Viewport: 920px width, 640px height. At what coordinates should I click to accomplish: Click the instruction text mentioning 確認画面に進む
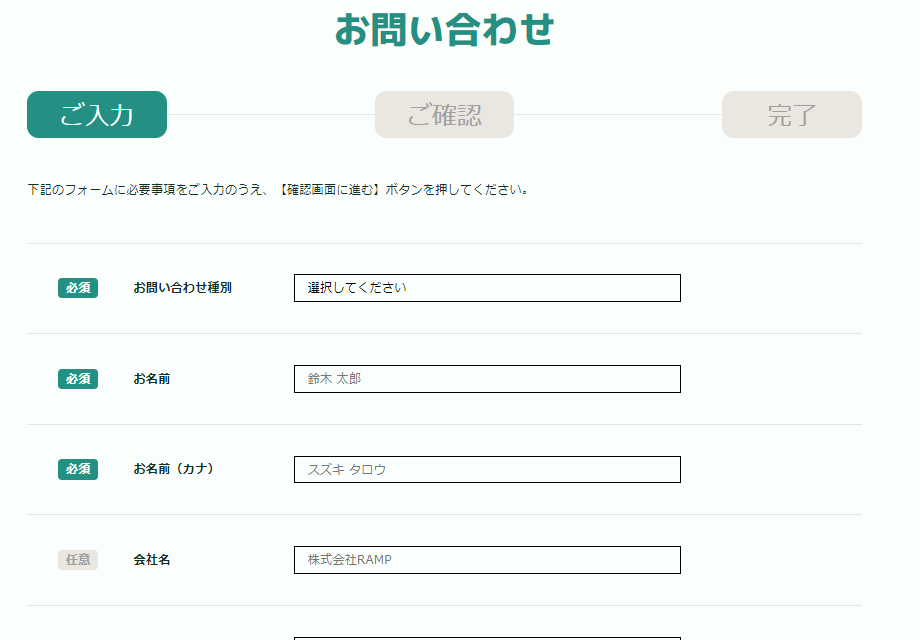click(x=278, y=189)
